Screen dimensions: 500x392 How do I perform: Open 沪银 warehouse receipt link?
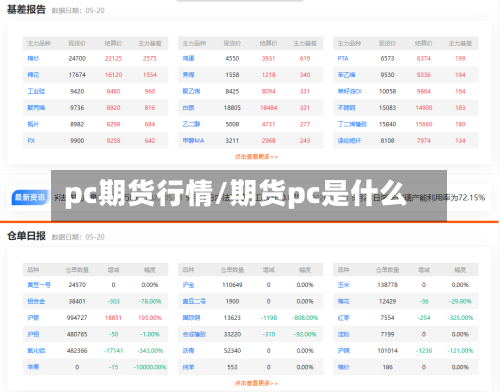33,318
